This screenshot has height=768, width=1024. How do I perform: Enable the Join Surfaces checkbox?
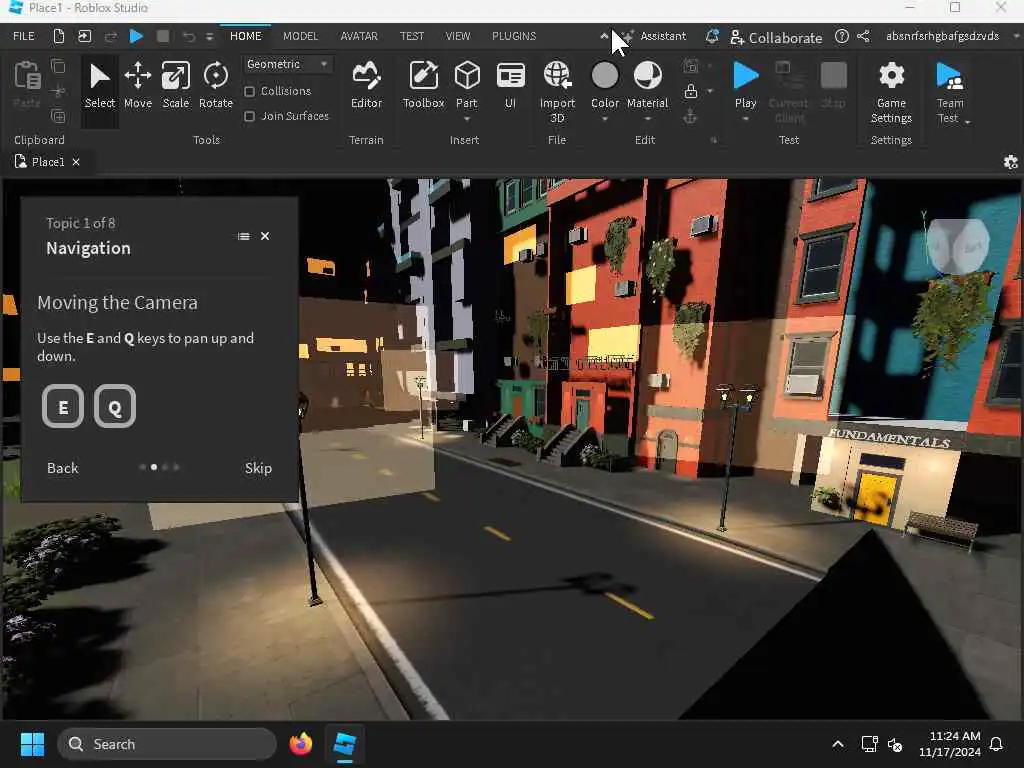[x=249, y=116]
